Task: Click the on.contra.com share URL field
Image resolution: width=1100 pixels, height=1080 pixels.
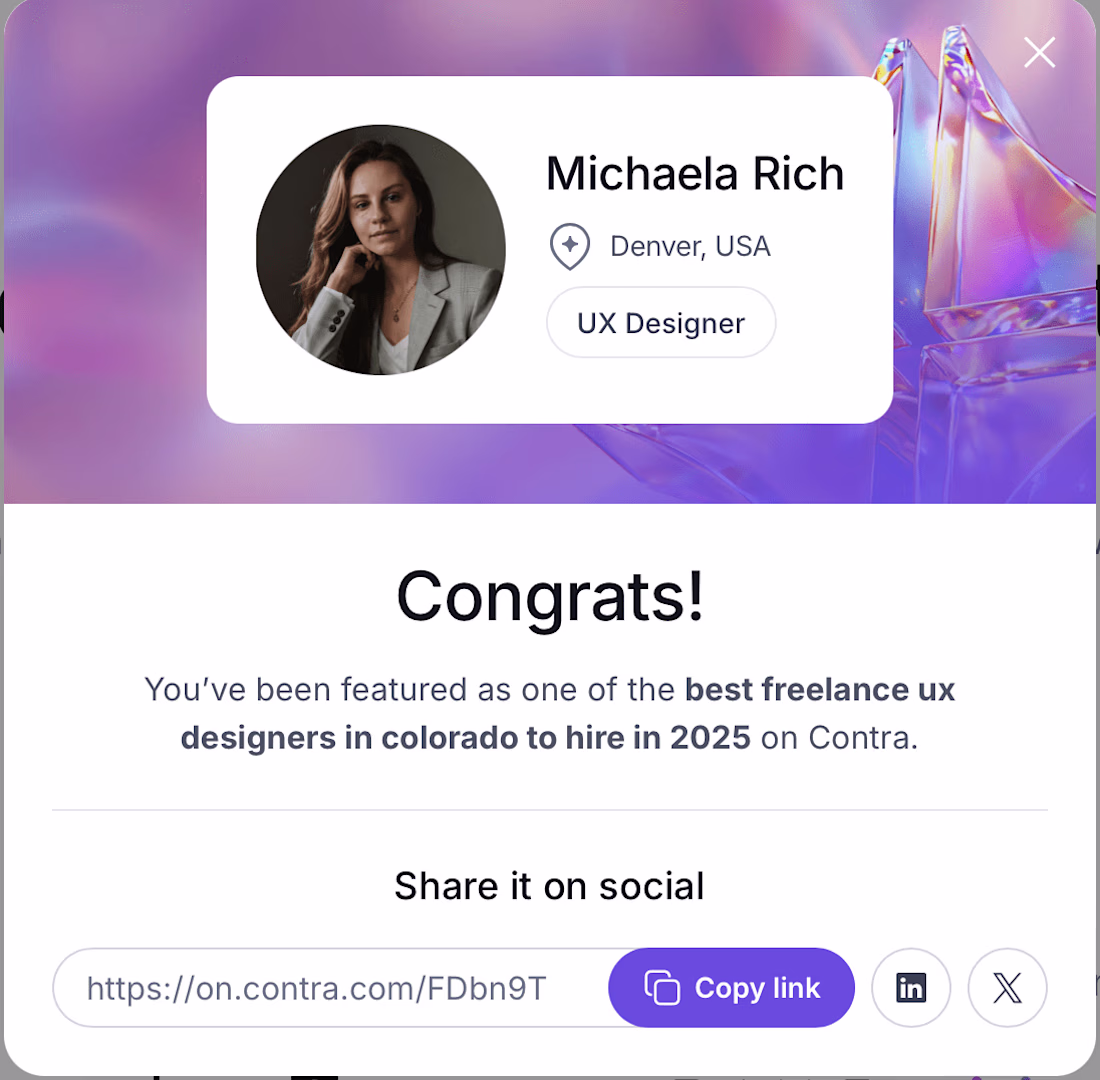Action: [x=316, y=988]
